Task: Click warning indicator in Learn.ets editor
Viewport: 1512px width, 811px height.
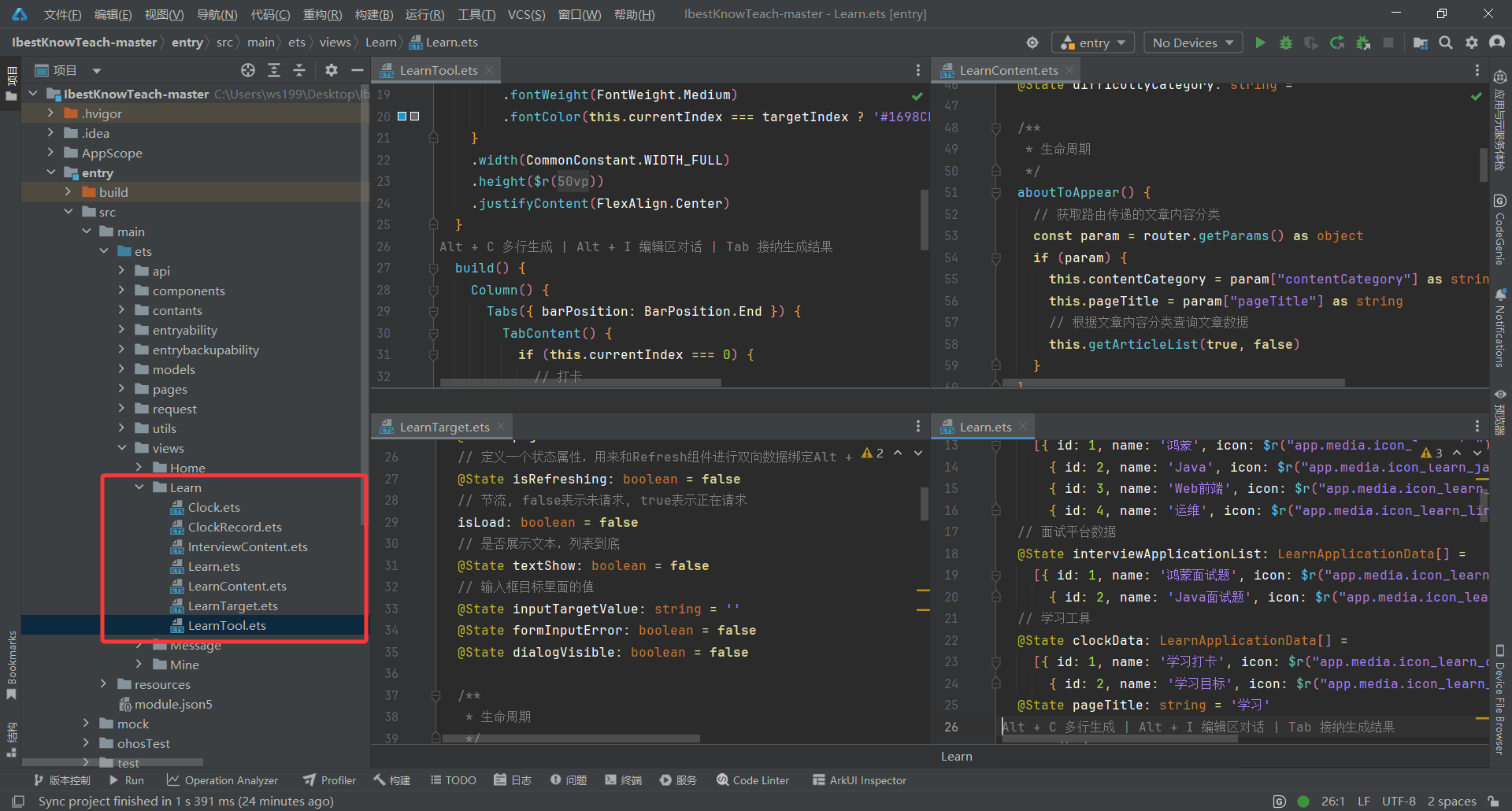Action: (x=1432, y=453)
